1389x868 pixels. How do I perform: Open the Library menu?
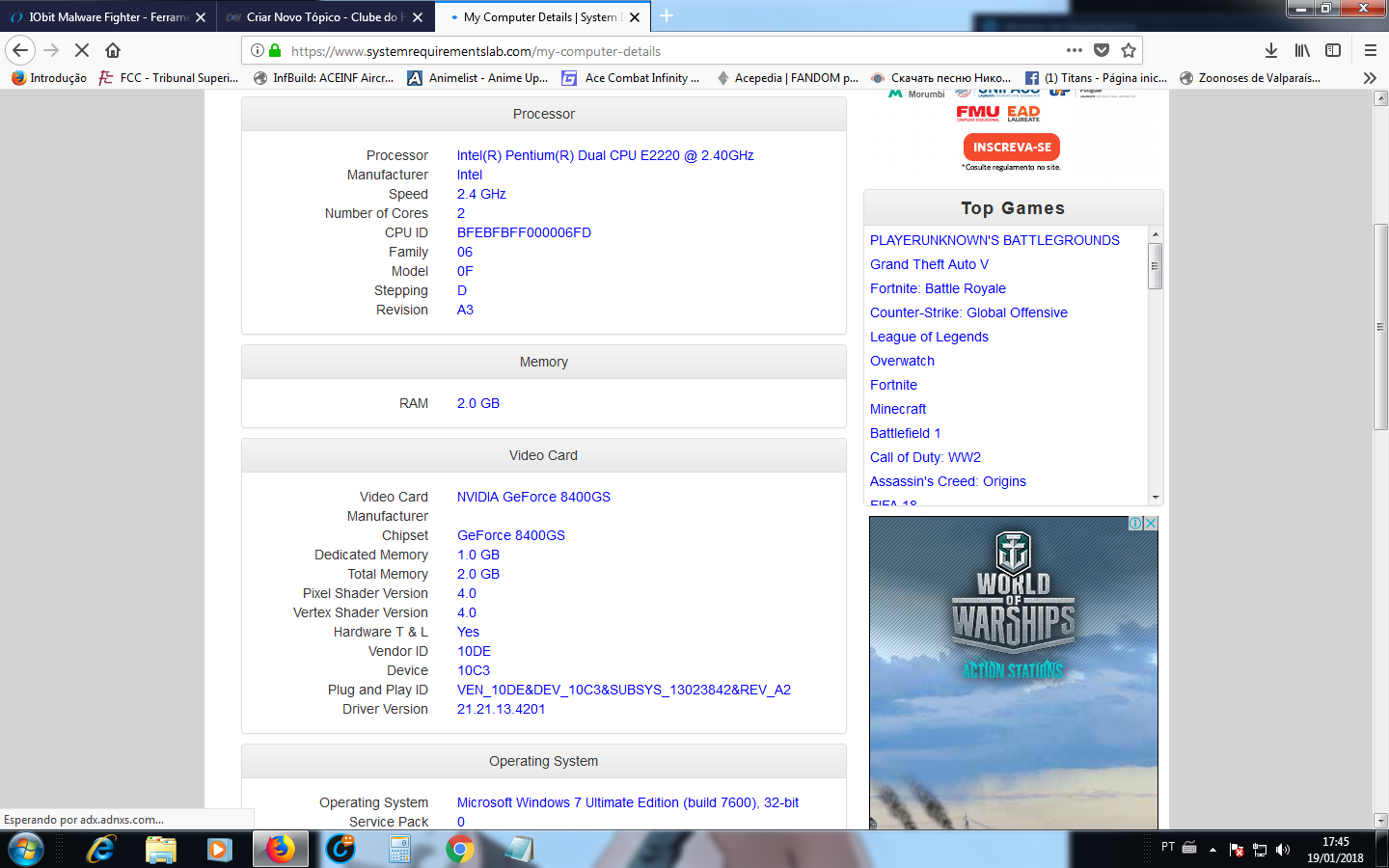coord(1302,50)
